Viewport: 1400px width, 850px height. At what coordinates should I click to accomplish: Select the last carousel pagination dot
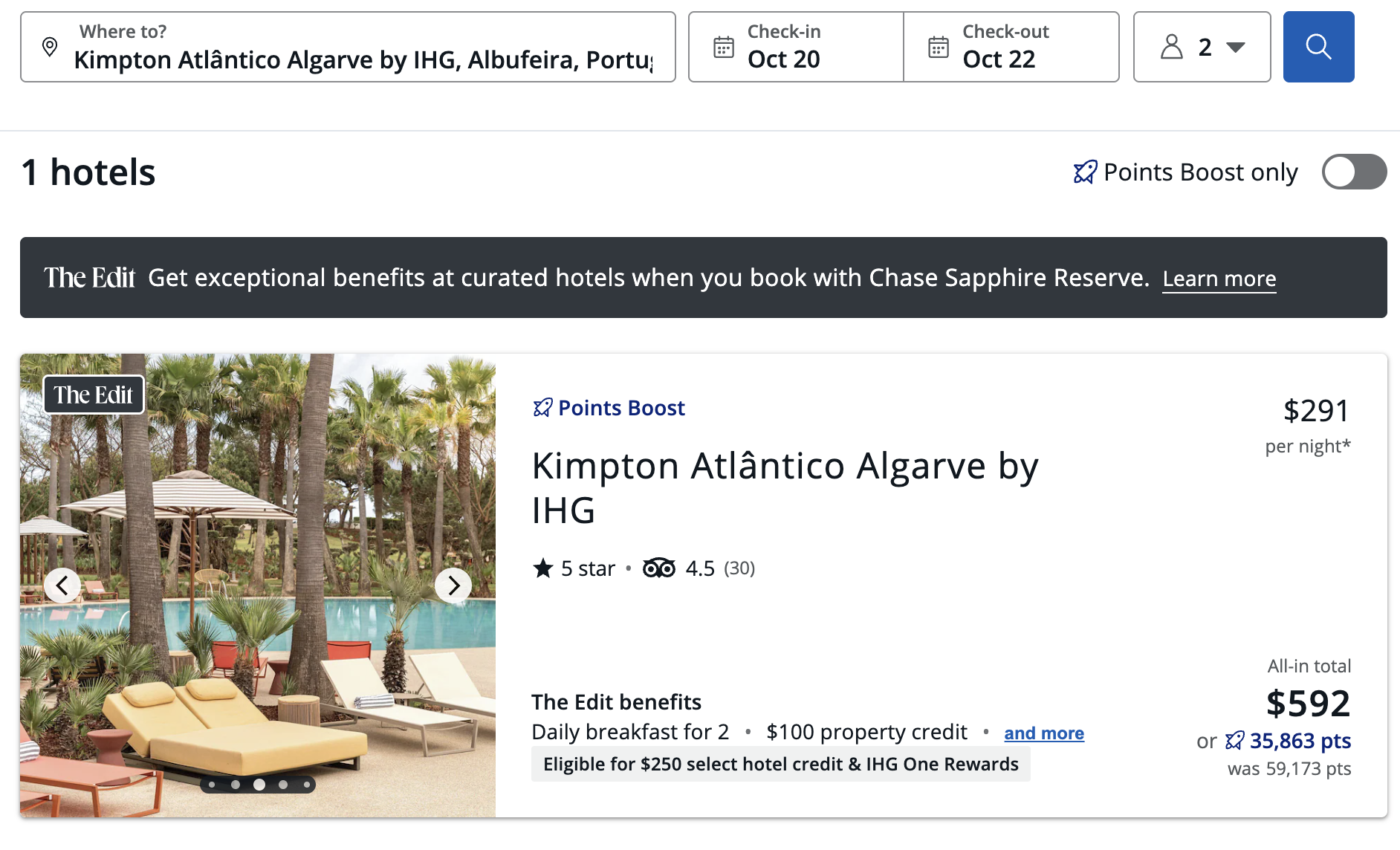click(x=306, y=785)
